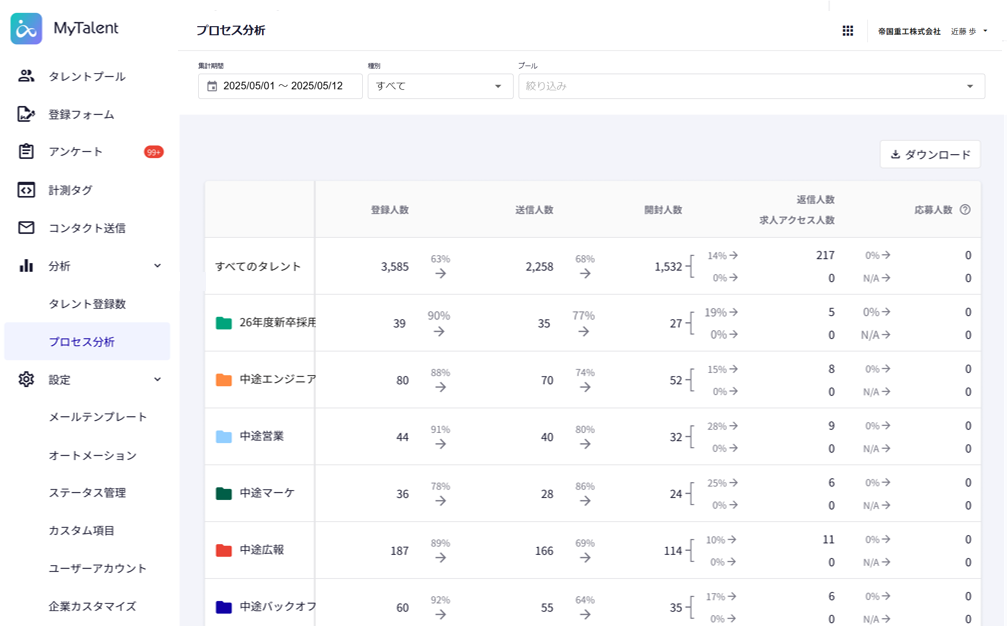Collapse the 分析 sidebar section
This screenshot has width=1008, height=626.
(157, 266)
